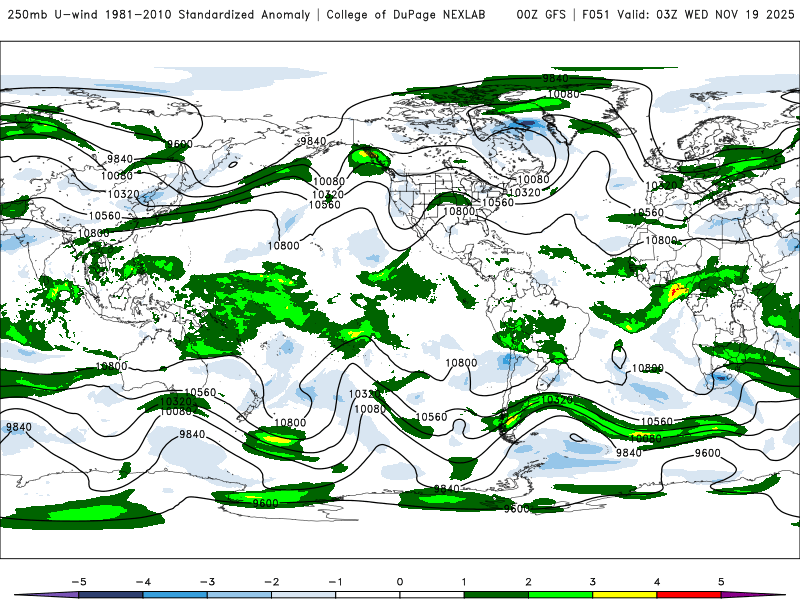Select the red 4 to 5 colorbar segment

689,595
